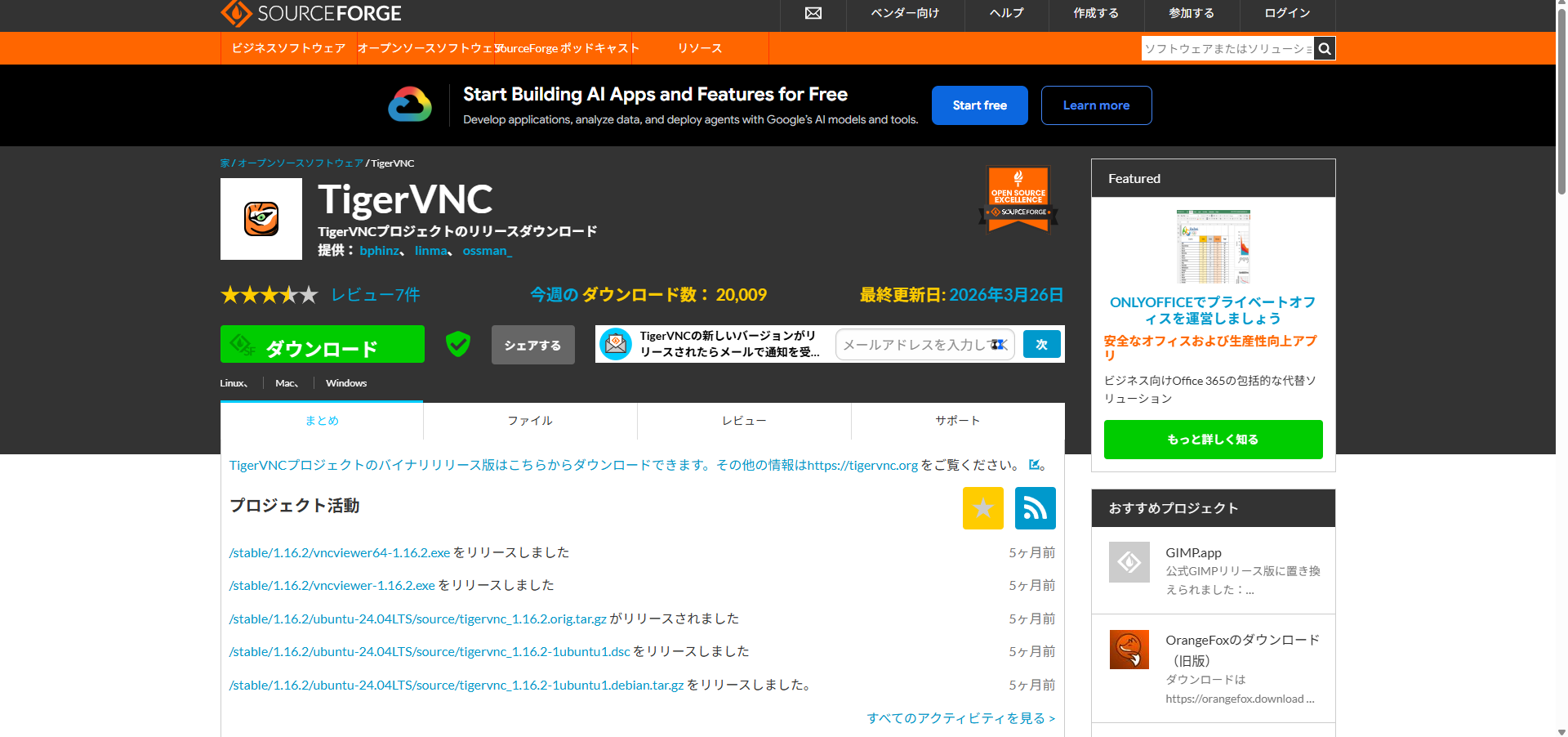Screen dimensions: 1568x737
Task: Click the five-star rating graphic
Action: (269, 295)
